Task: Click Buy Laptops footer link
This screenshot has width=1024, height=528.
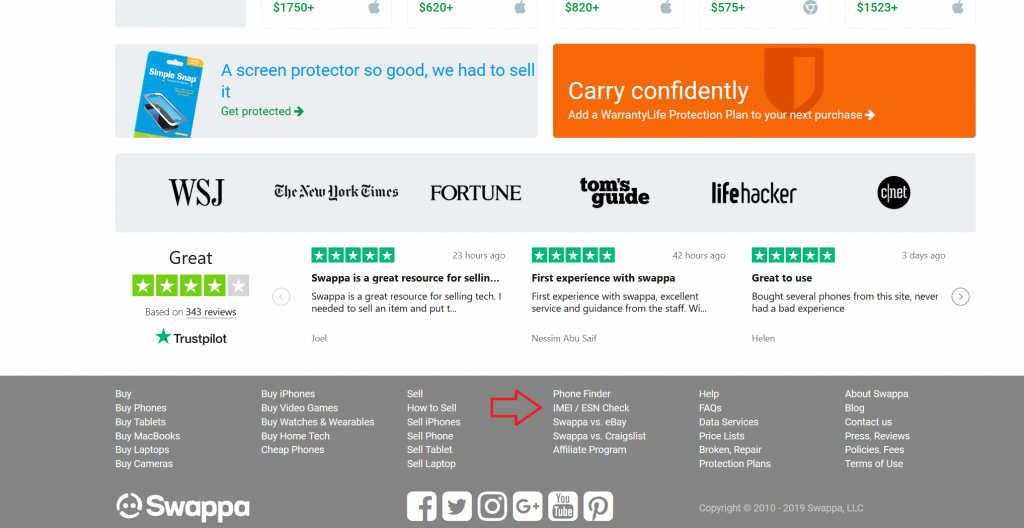Action: pyautogui.click(x=142, y=450)
